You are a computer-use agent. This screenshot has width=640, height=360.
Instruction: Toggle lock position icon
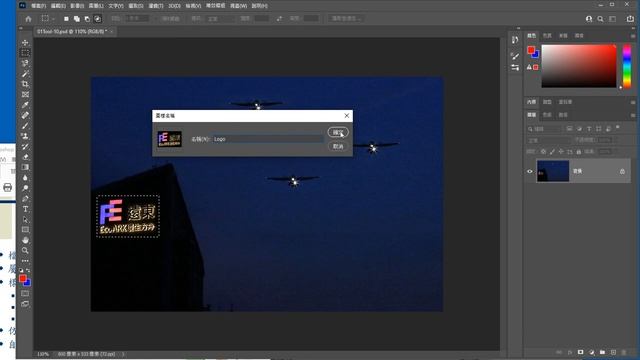tap(561, 151)
